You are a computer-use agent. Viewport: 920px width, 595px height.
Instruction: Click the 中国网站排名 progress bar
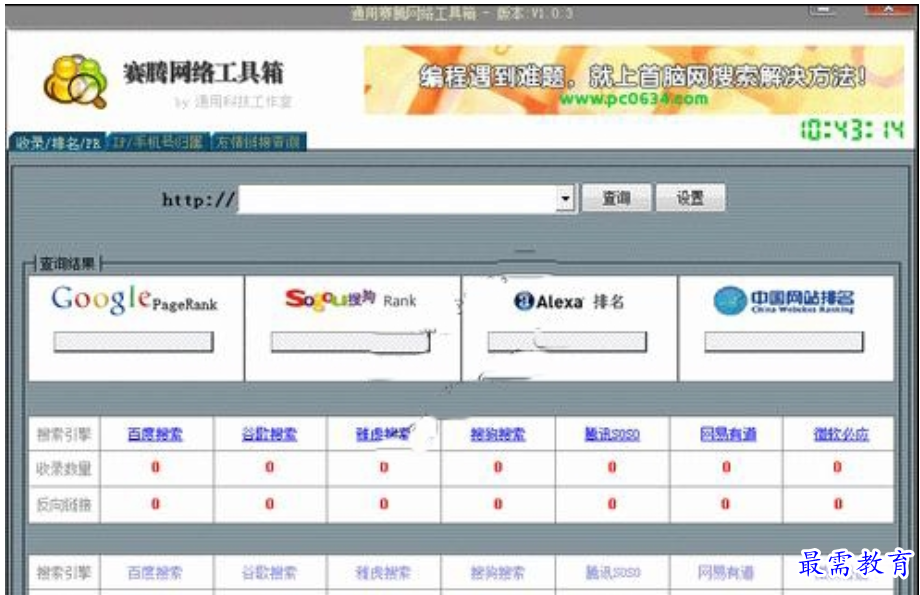coord(784,342)
